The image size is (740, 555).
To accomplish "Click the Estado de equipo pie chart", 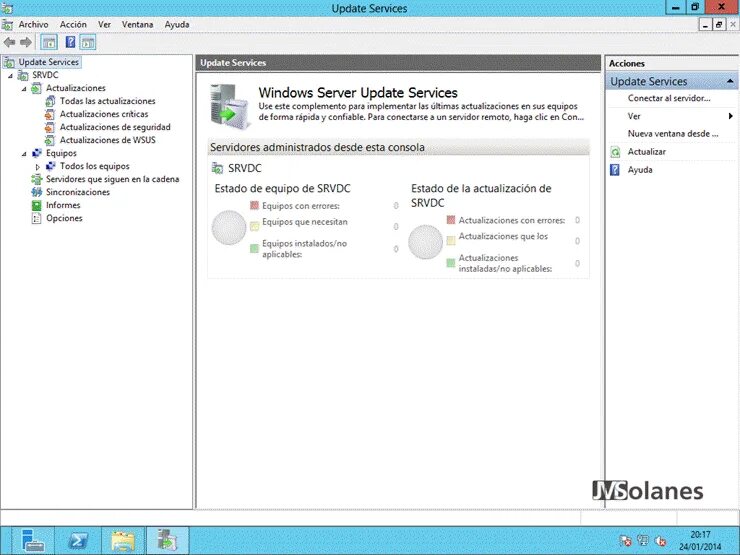I will [x=229, y=227].
